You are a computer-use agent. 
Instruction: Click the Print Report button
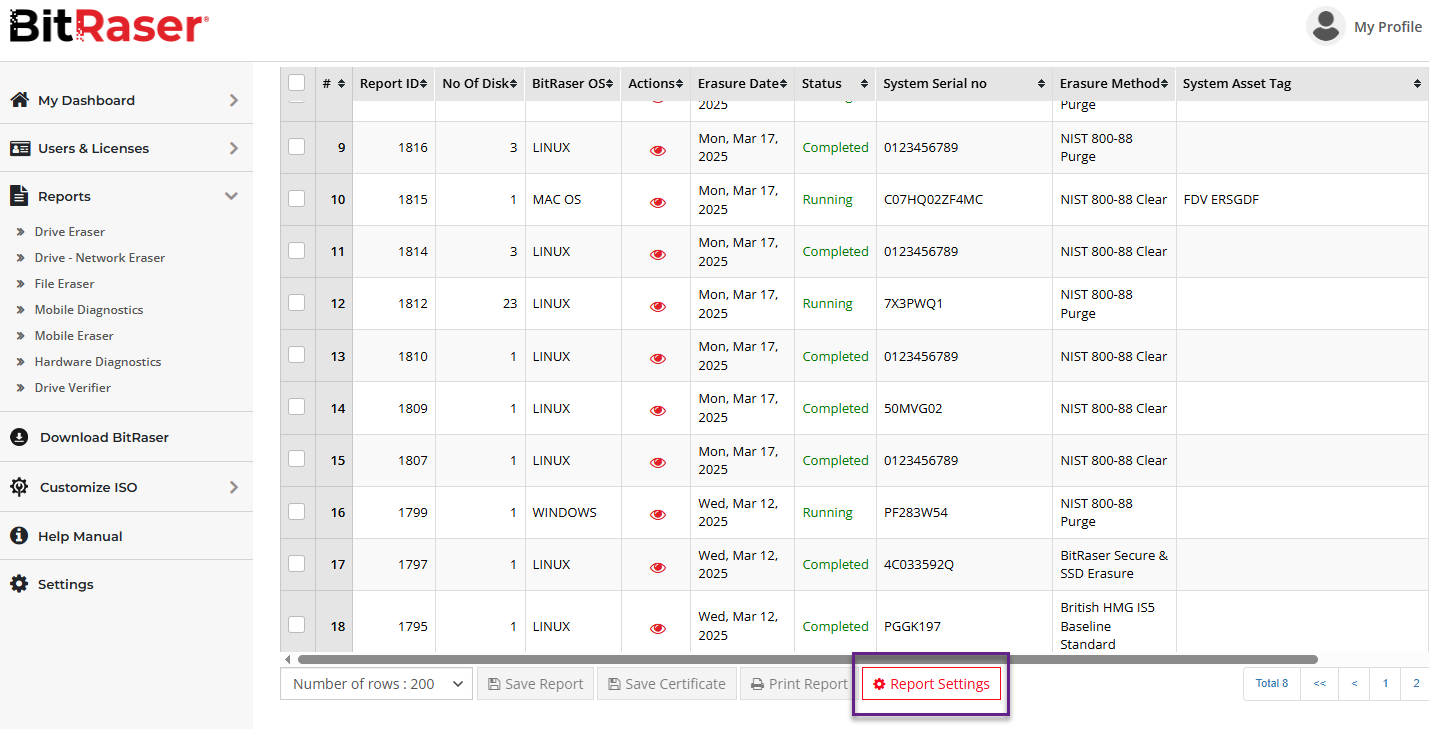pos(799,684)
